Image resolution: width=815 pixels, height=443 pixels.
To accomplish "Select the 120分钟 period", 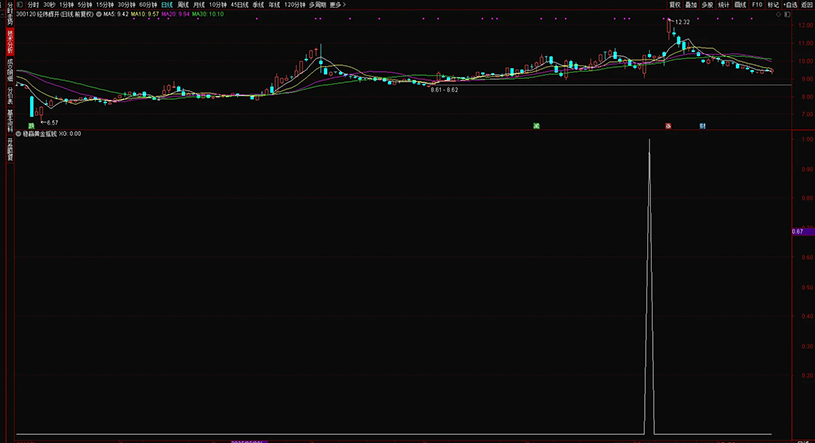I will coord(295,5).
